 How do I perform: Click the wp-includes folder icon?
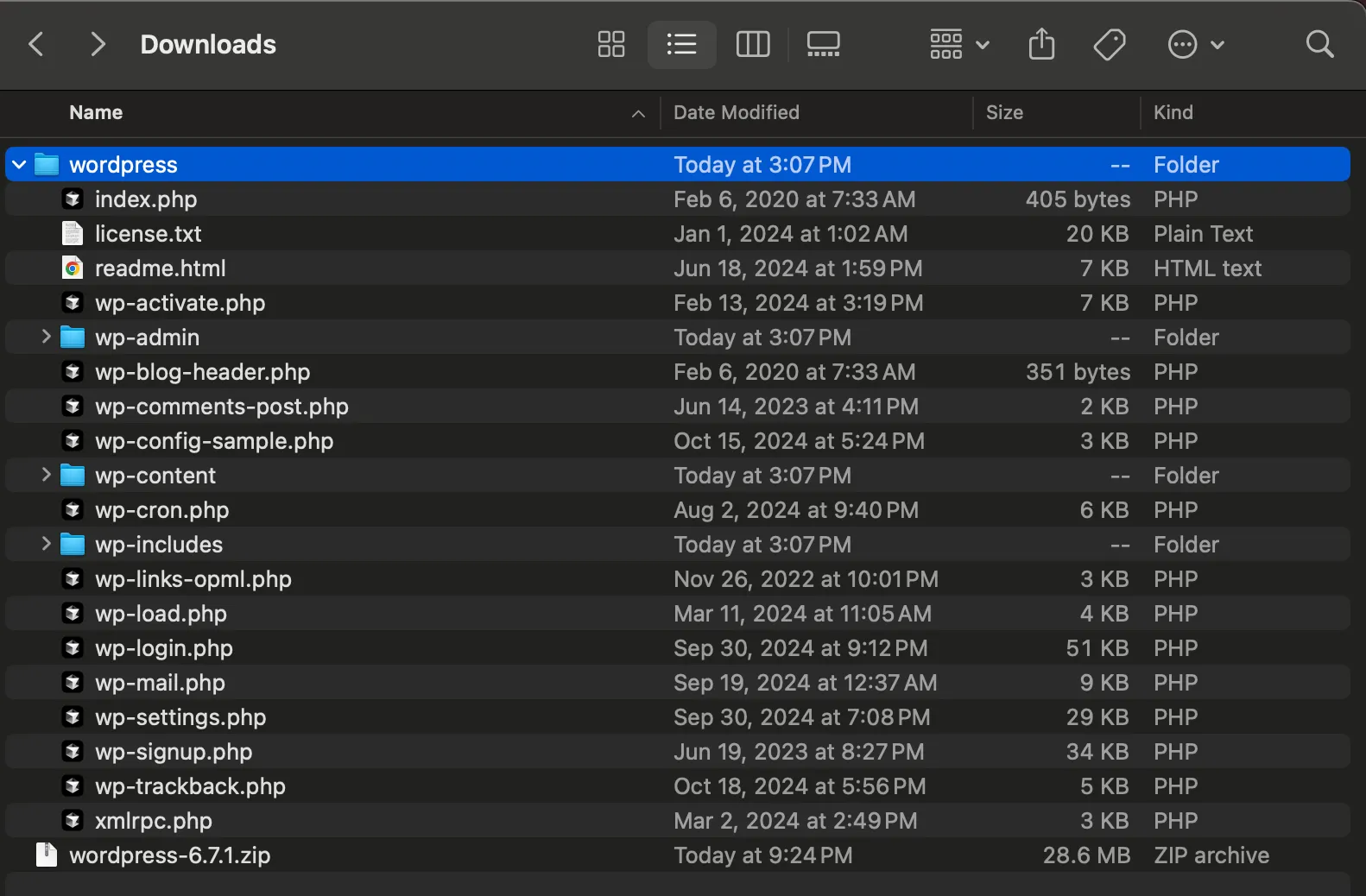(73, 544)
